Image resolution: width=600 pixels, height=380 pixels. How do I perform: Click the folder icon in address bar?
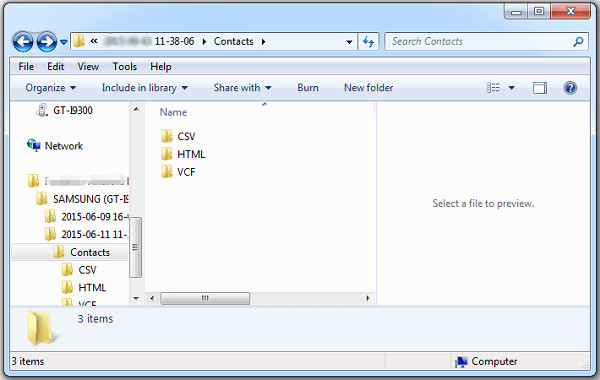pyautogui.click(x=79, y=41)
